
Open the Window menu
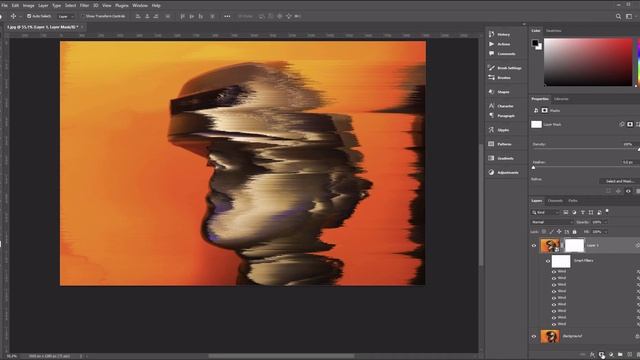pyautogui.click(x=140, y=6)
